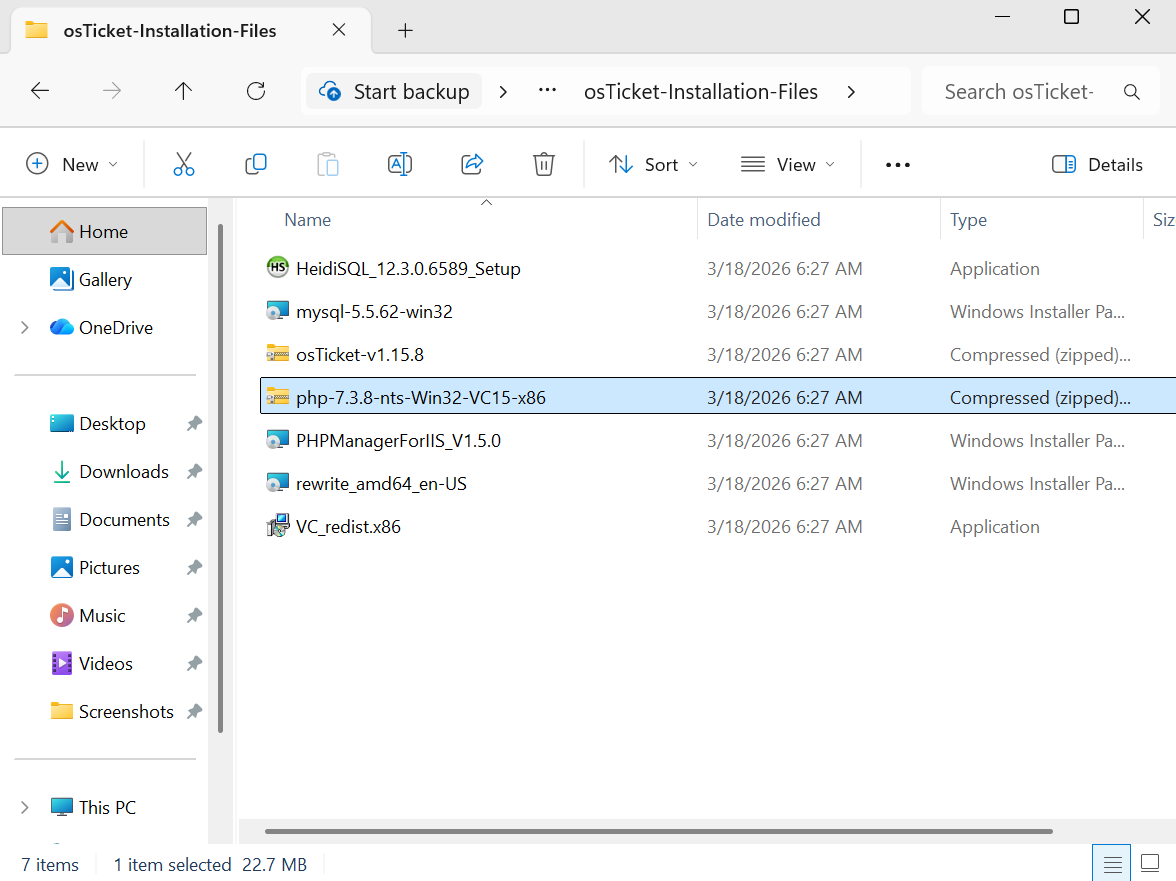Switch to large thumbnails view icon
Image resolution: width=1176 pixels, height=881 pixels.
pyautogui.click(x=1150, y=864)
